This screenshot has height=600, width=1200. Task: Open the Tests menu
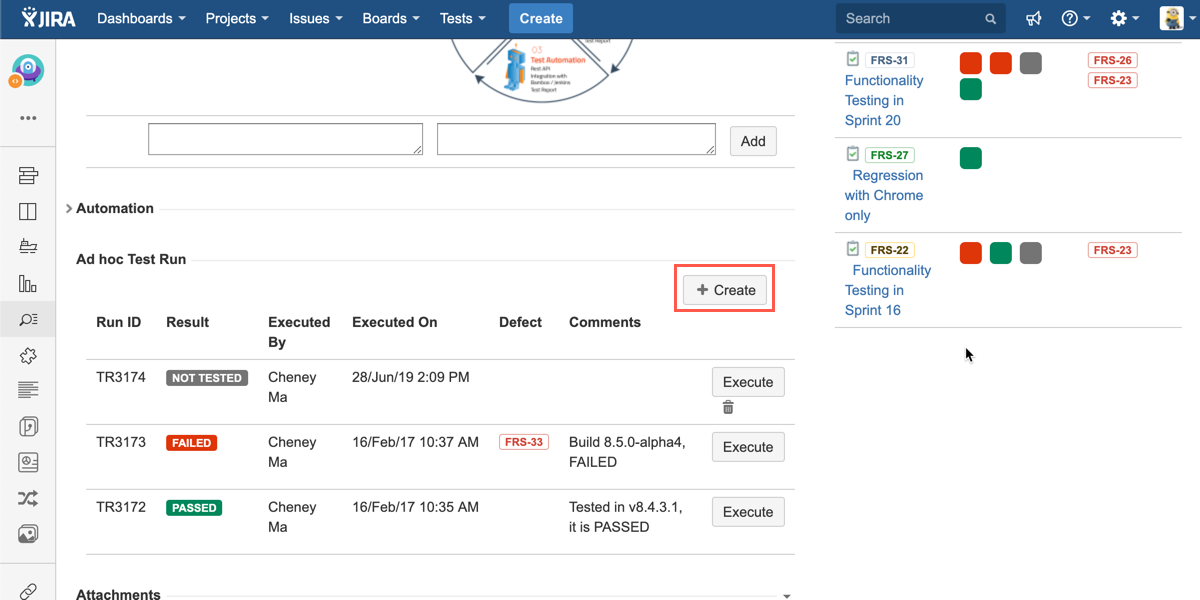tap(462, 19)
